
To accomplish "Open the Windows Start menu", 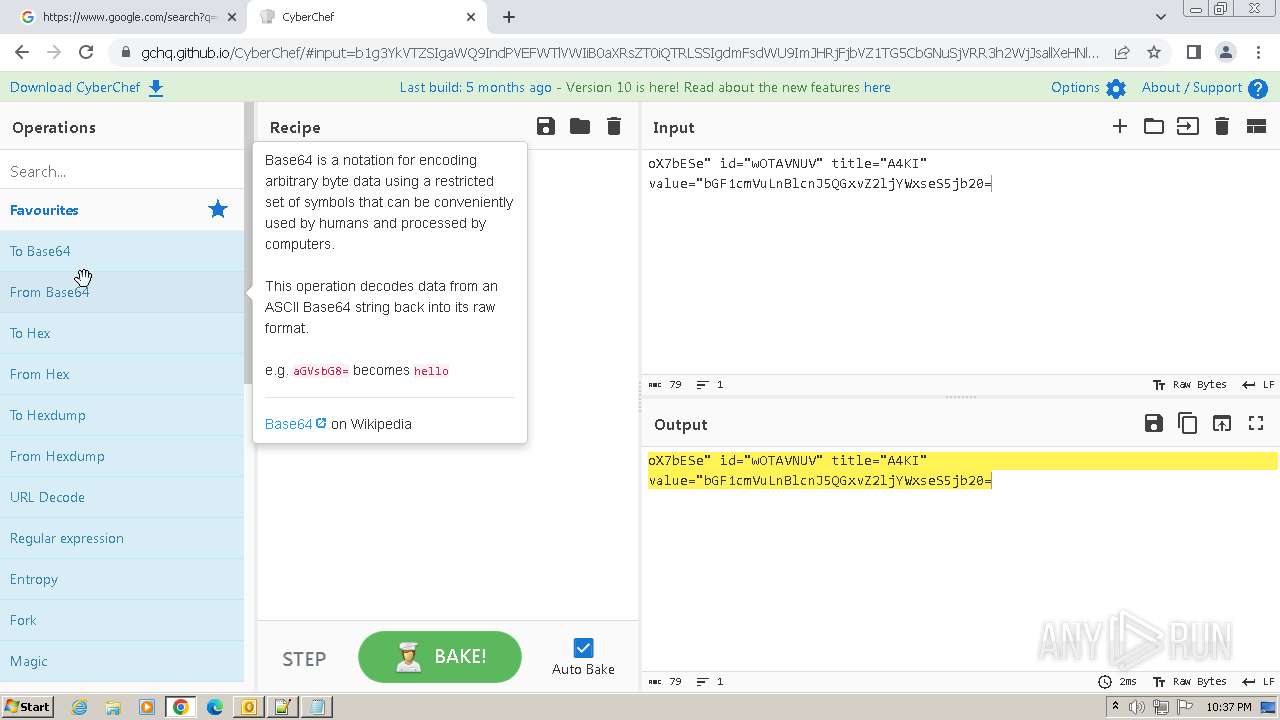I will click(27, 706).
